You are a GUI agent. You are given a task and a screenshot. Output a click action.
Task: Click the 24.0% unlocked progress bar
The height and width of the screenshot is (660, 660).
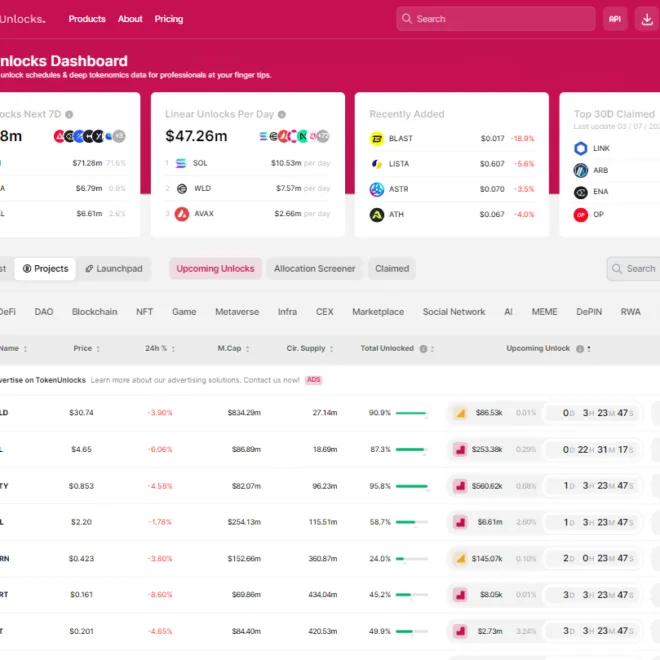pyautogui.click(x=412, y=559)
